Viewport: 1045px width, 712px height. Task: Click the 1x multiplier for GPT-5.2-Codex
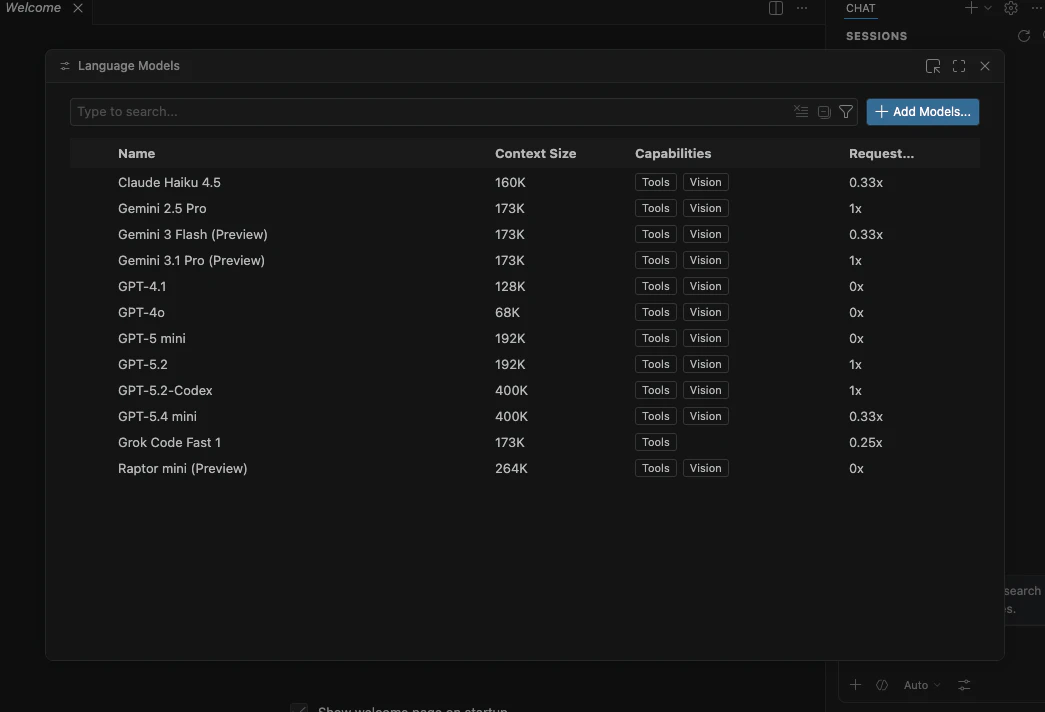(855, 390)
